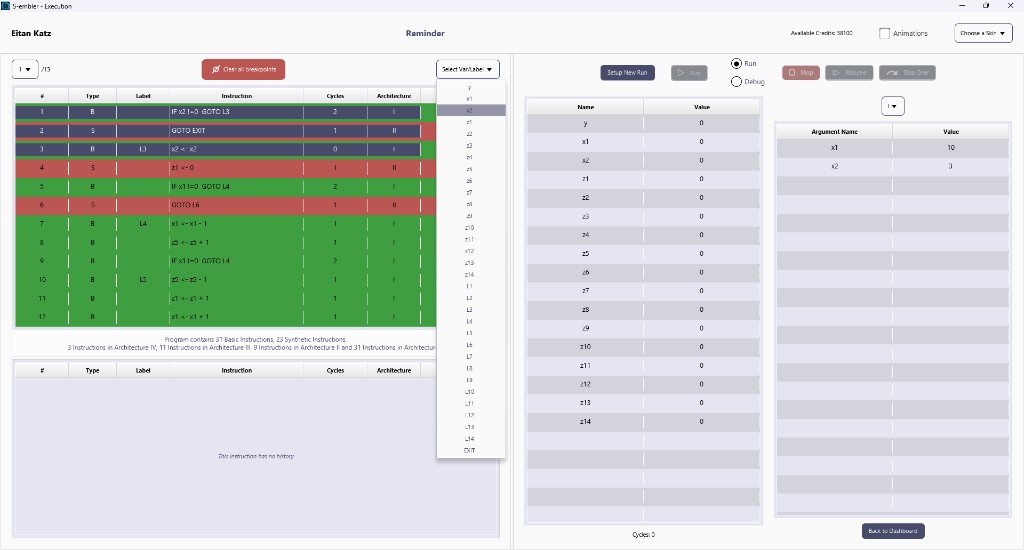Click the Instruction column header in top table

click(x=236, y=96)
